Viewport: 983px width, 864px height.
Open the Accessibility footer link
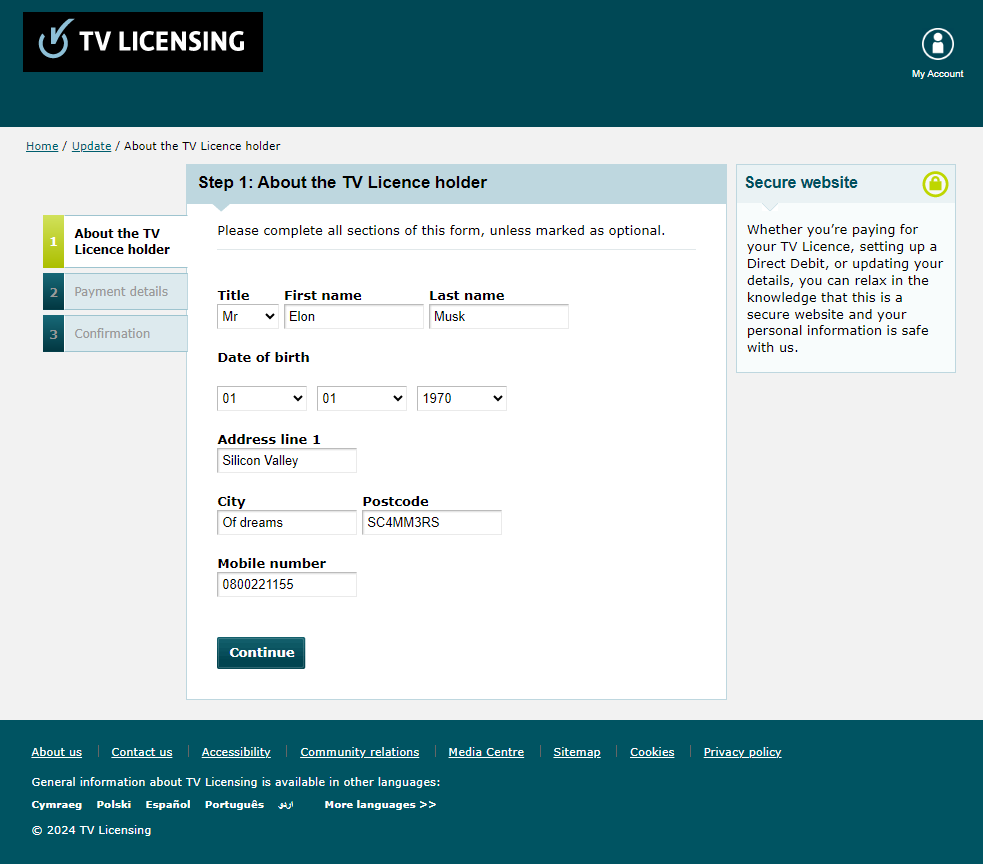point(236,752)
